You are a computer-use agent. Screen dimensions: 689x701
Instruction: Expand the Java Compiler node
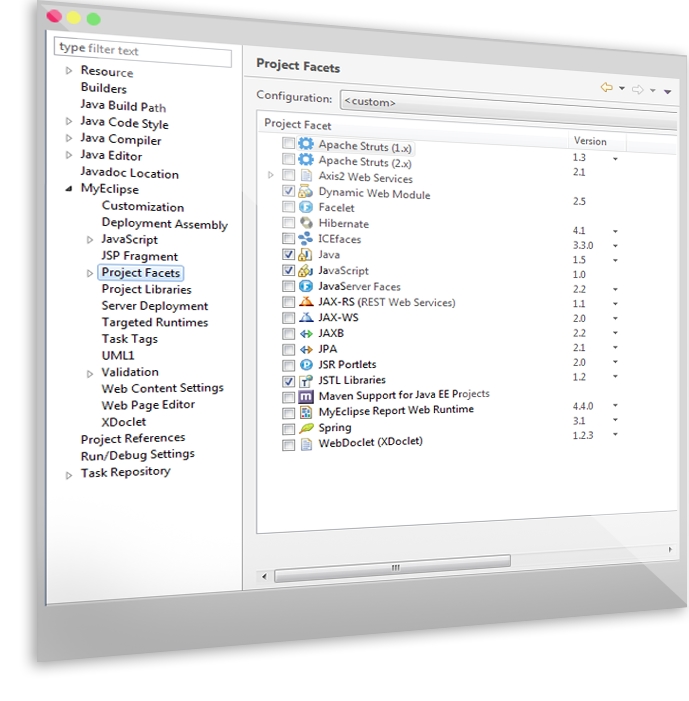tap(68, 138)
